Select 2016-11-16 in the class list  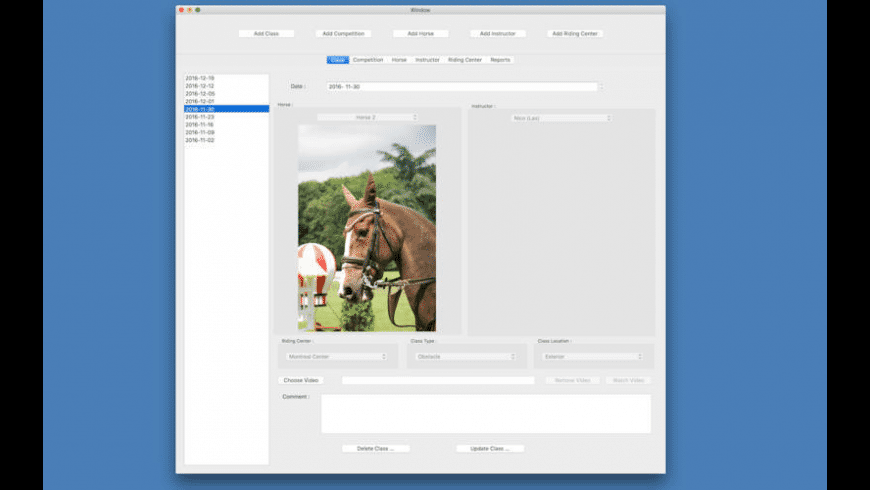coord(226,125)
